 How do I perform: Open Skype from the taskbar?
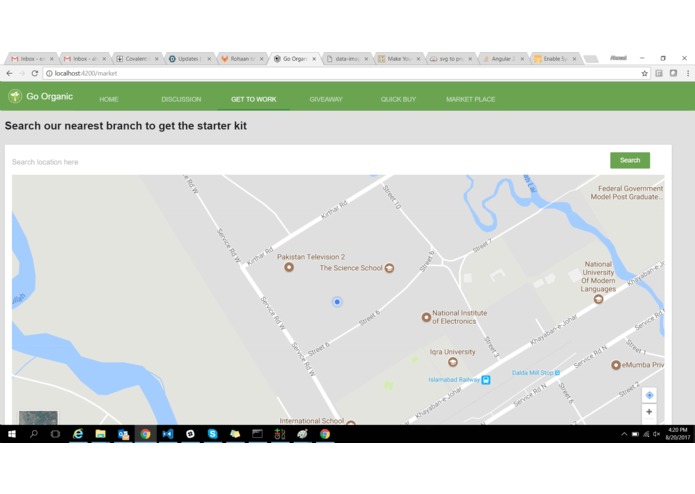pyautogui.click(x=213, y=434)
